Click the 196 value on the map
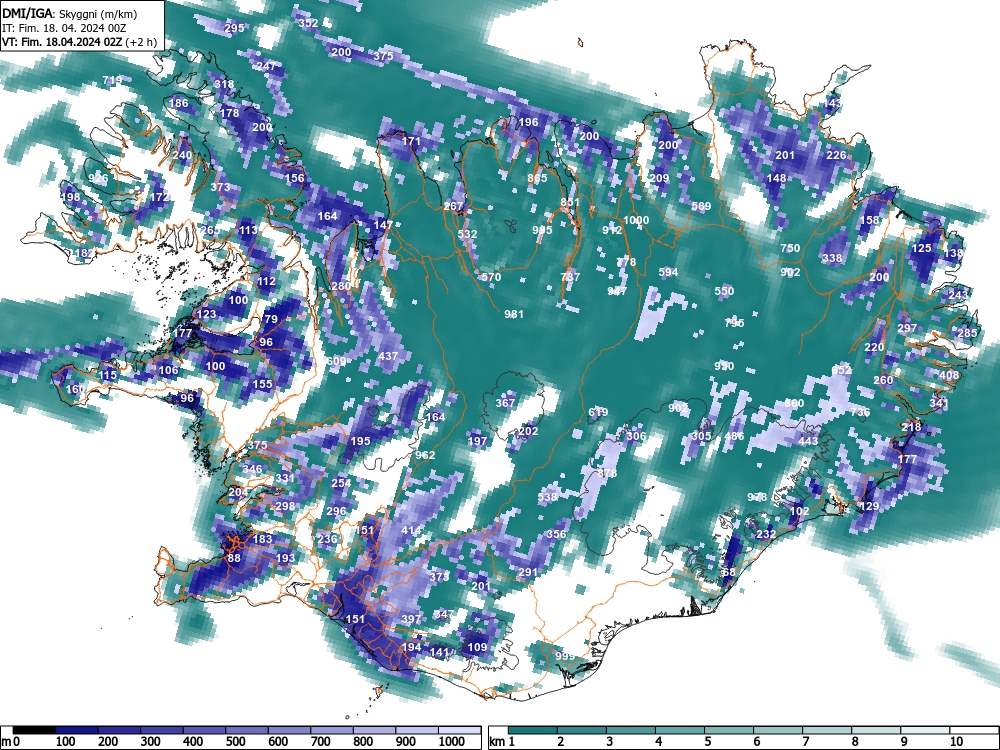 coord(528,122)
